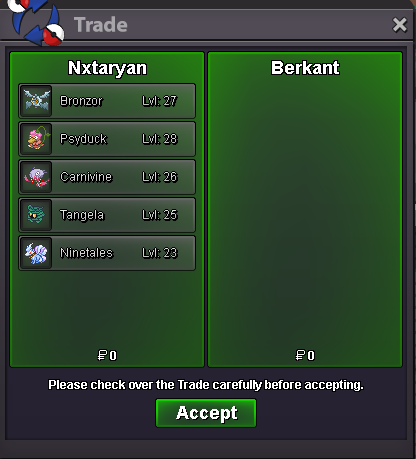
Task: Click Nxtaryan's Pokédollar currency icon
Action: point(102,355)
